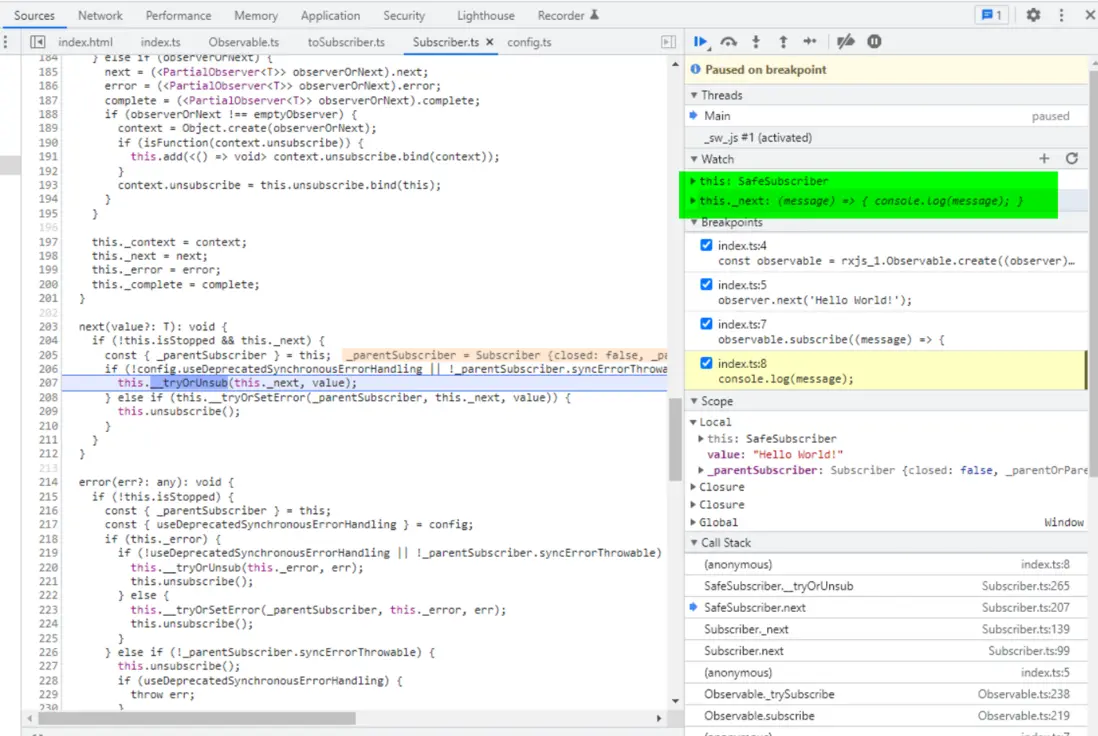Image resolution: width=1098 pixels, height=736 pixels.
Task: Step into next function call
Action: tap(756, 42)
